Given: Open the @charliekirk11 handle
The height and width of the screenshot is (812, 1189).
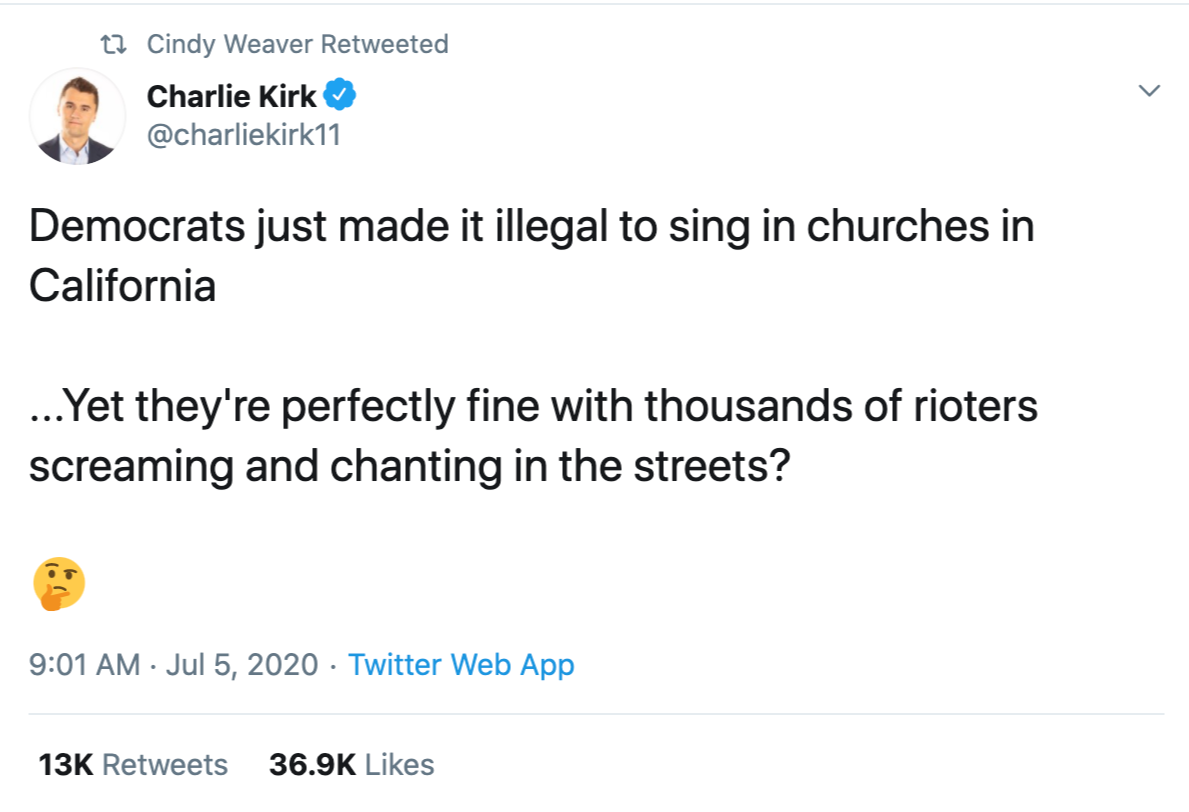Looking at the screenshot, I should point(244,136).
